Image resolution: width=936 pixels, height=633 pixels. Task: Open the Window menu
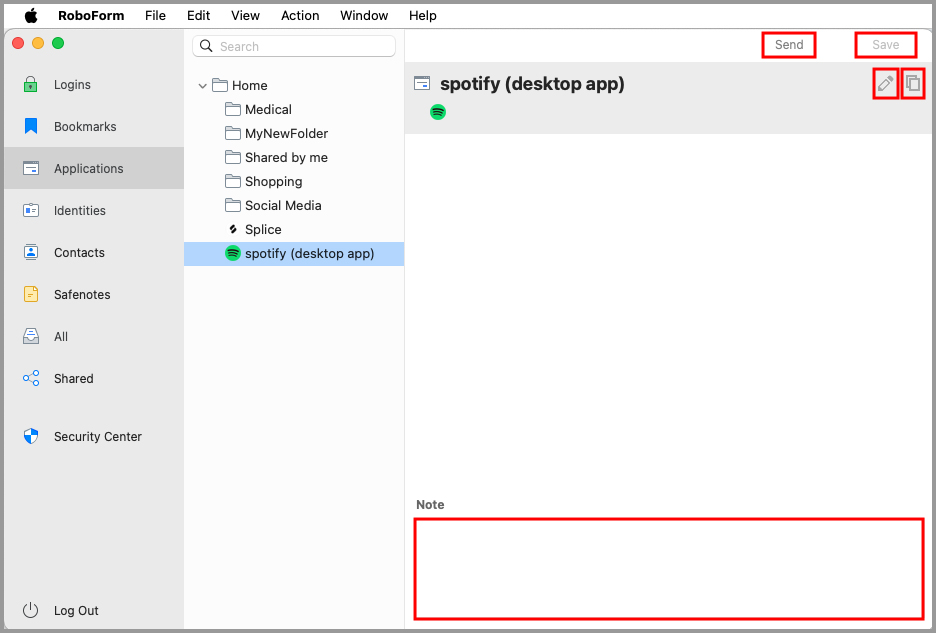(x=364, y=16)
